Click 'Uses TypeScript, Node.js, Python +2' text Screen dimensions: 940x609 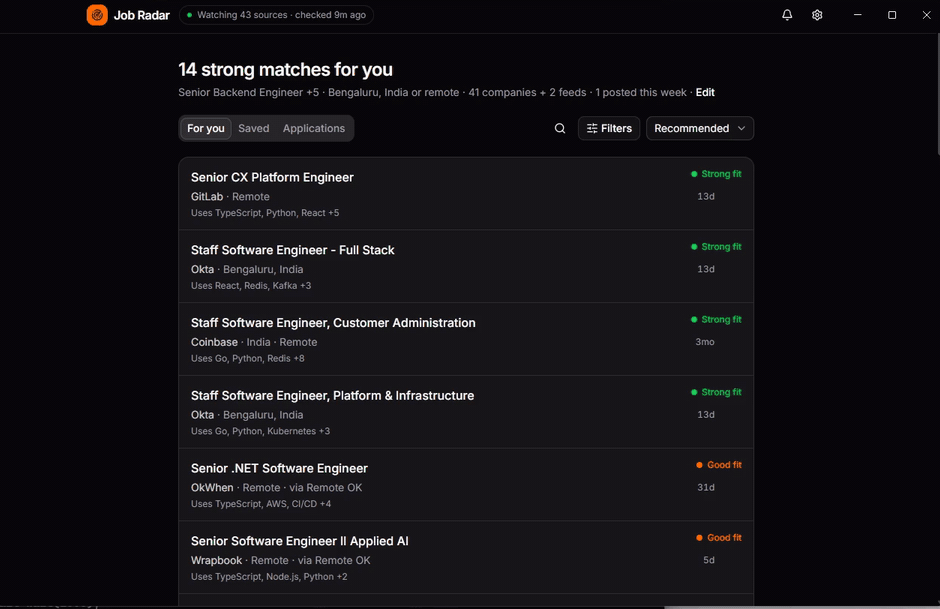[269, 577]
